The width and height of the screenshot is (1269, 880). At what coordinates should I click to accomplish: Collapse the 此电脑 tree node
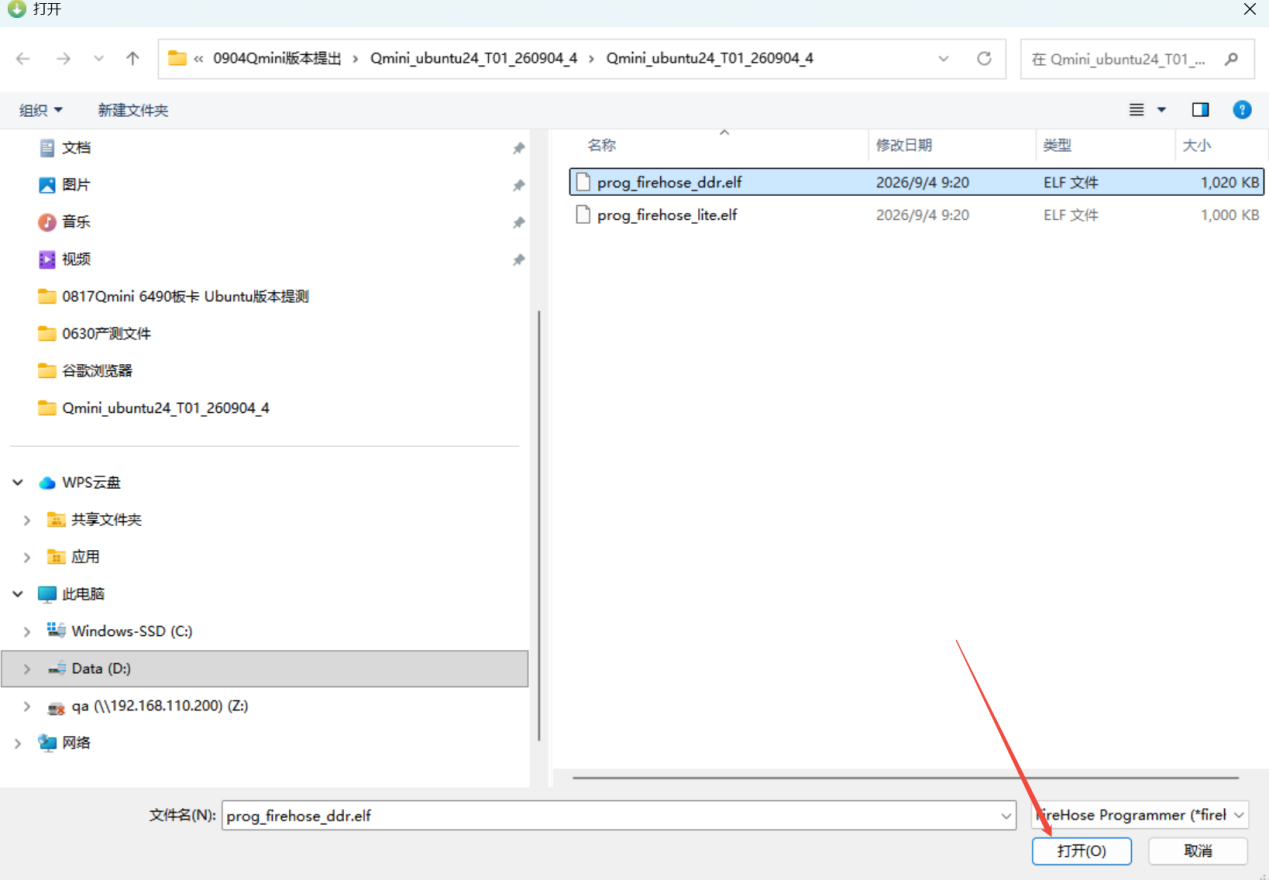click(18, 594)
